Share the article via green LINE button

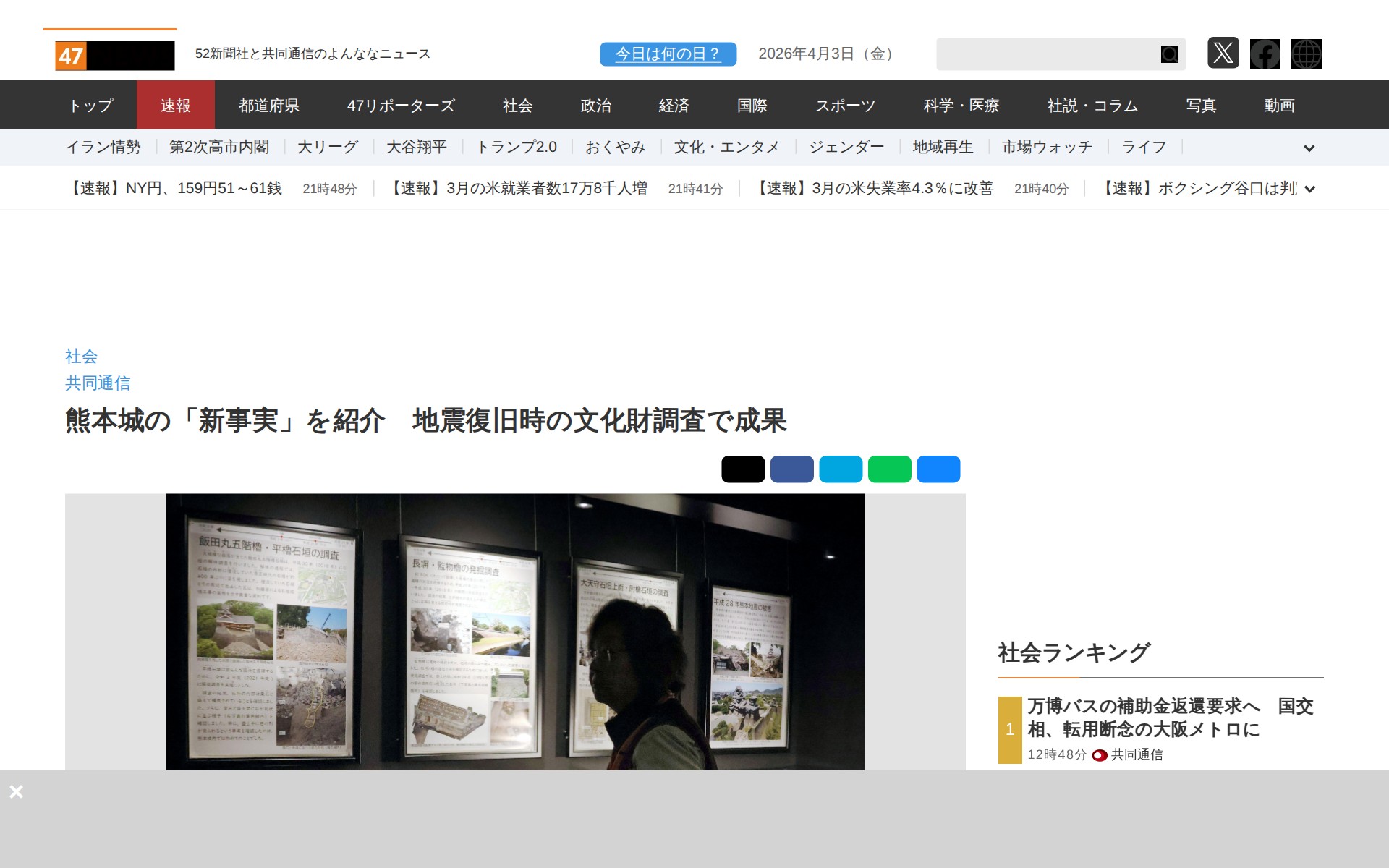889,469
